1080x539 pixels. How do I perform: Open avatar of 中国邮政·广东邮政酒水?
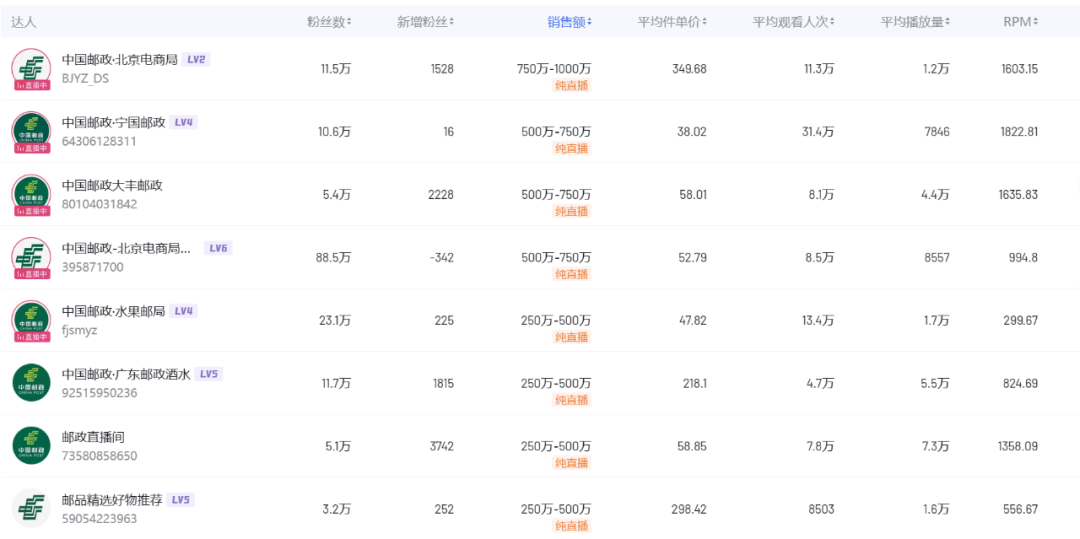31,383
